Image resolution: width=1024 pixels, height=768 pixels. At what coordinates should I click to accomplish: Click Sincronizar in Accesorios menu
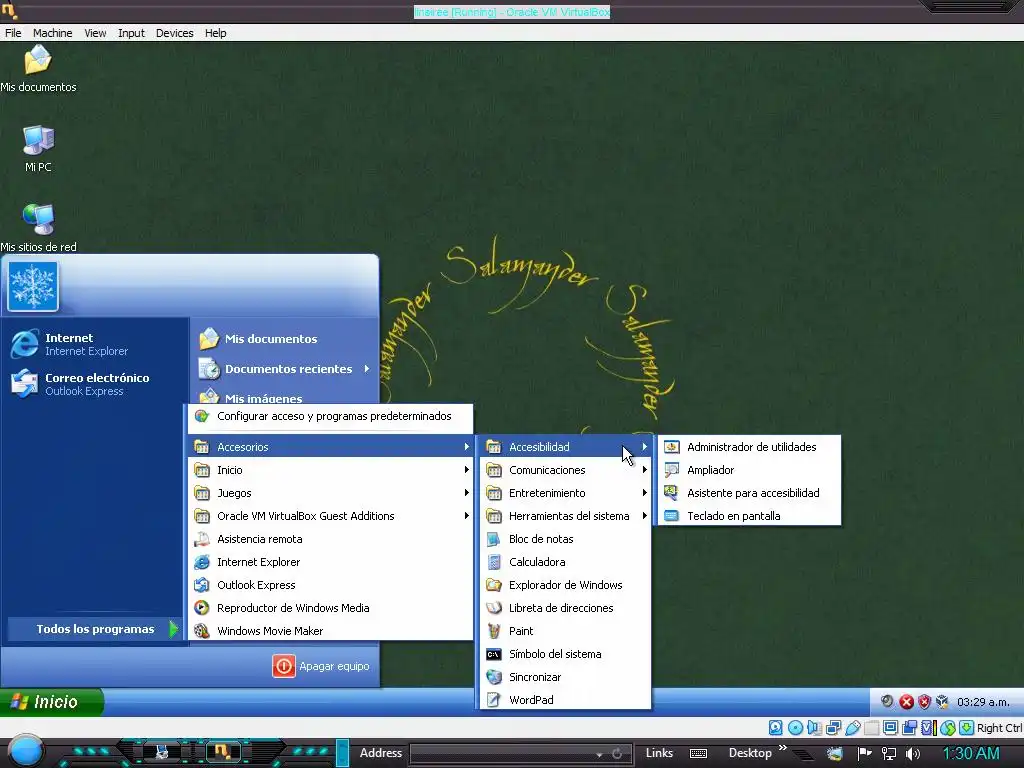[x=566, y=677]
